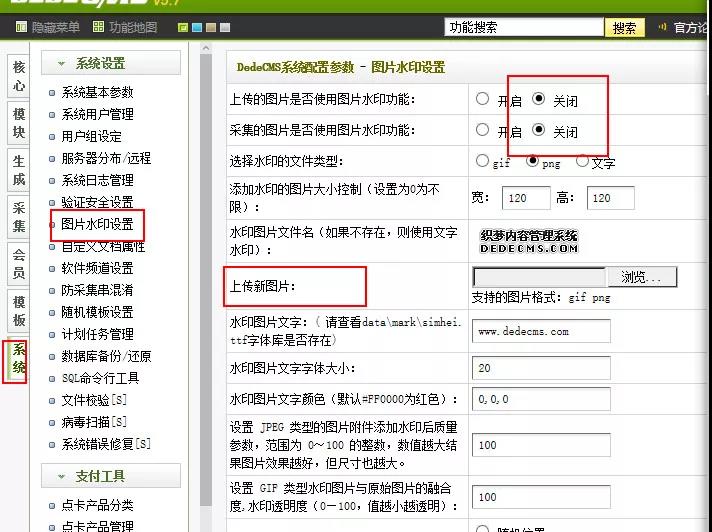This screenshot has width=712, height=532.
Task: Open the 官方论坛 link
Action: (692, 28)
